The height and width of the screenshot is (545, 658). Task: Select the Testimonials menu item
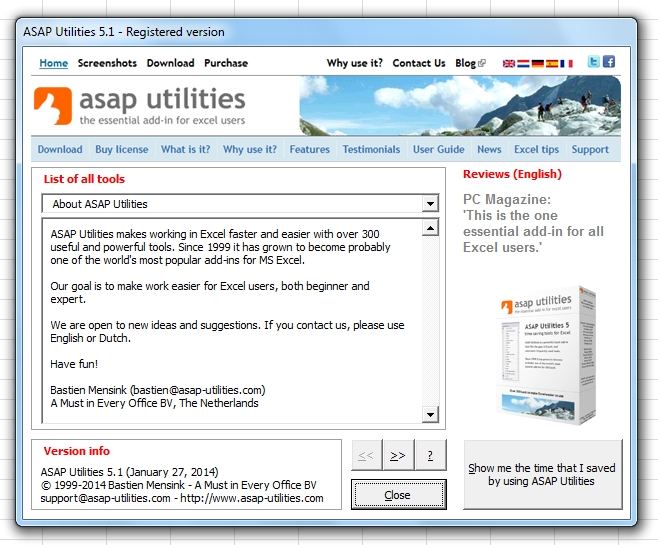click(x=371, y=149)
